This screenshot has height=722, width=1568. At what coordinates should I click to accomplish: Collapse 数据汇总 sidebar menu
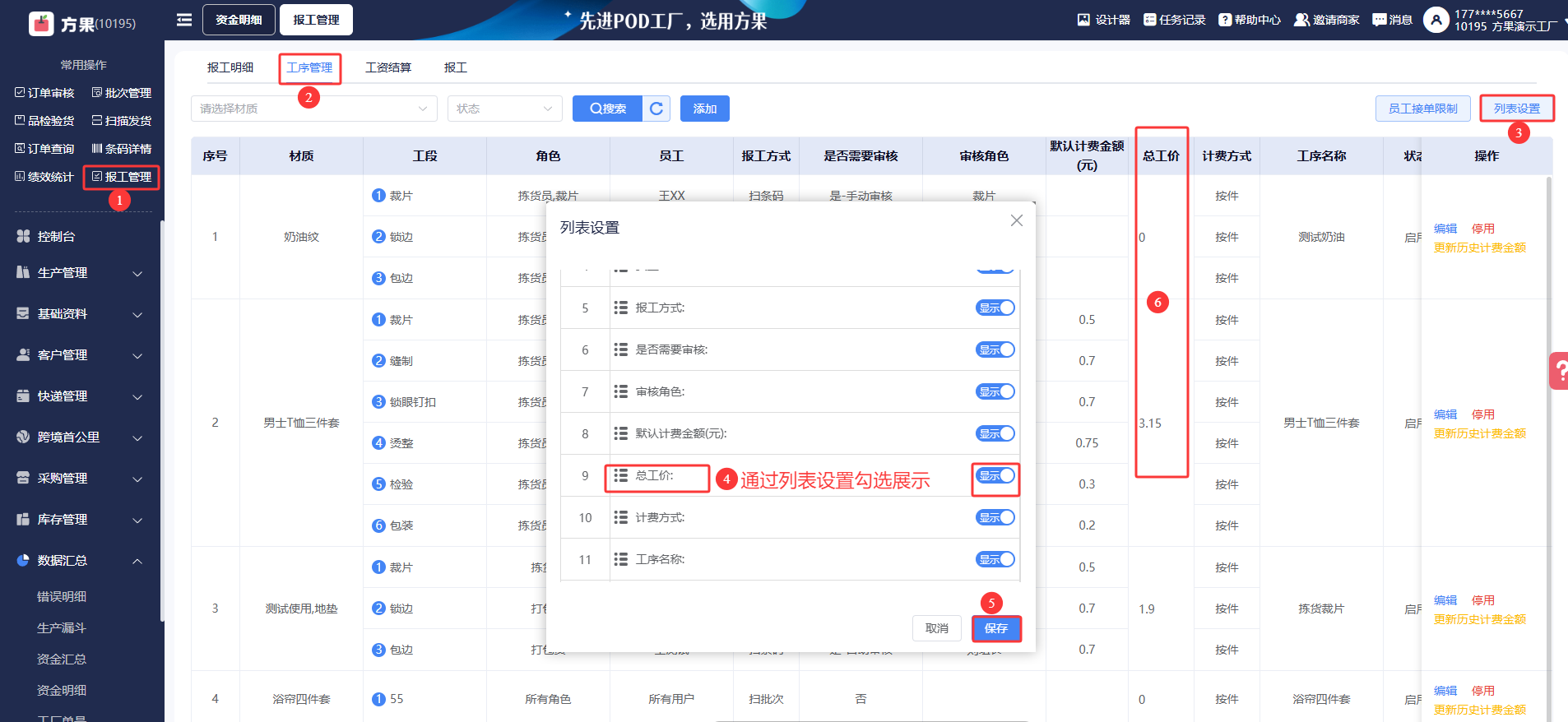(81, 561)
